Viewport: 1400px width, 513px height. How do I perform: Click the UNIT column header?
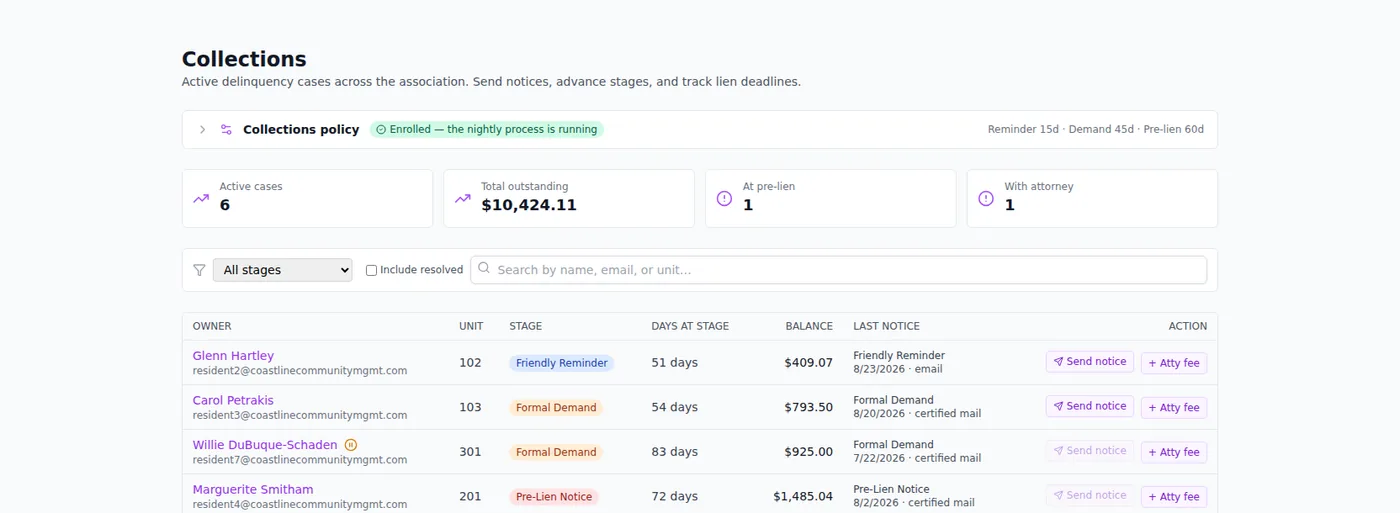pos(471,326)
